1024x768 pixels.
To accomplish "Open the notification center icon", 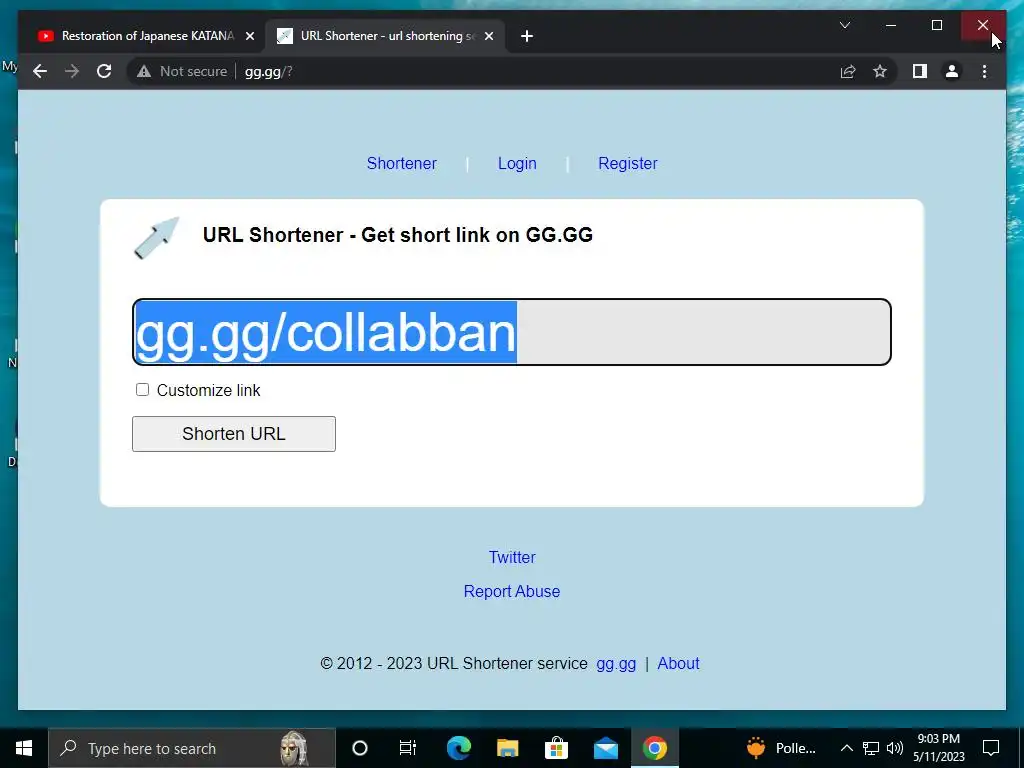I will click(991, 748).
